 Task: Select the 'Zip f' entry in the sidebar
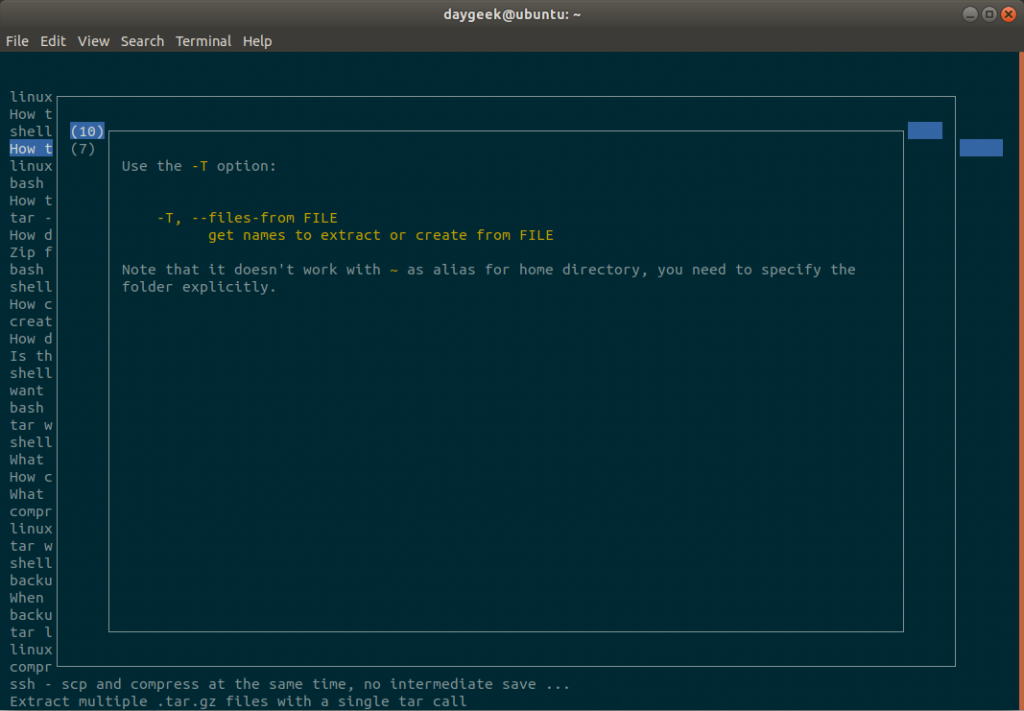[x=30, y=252]
